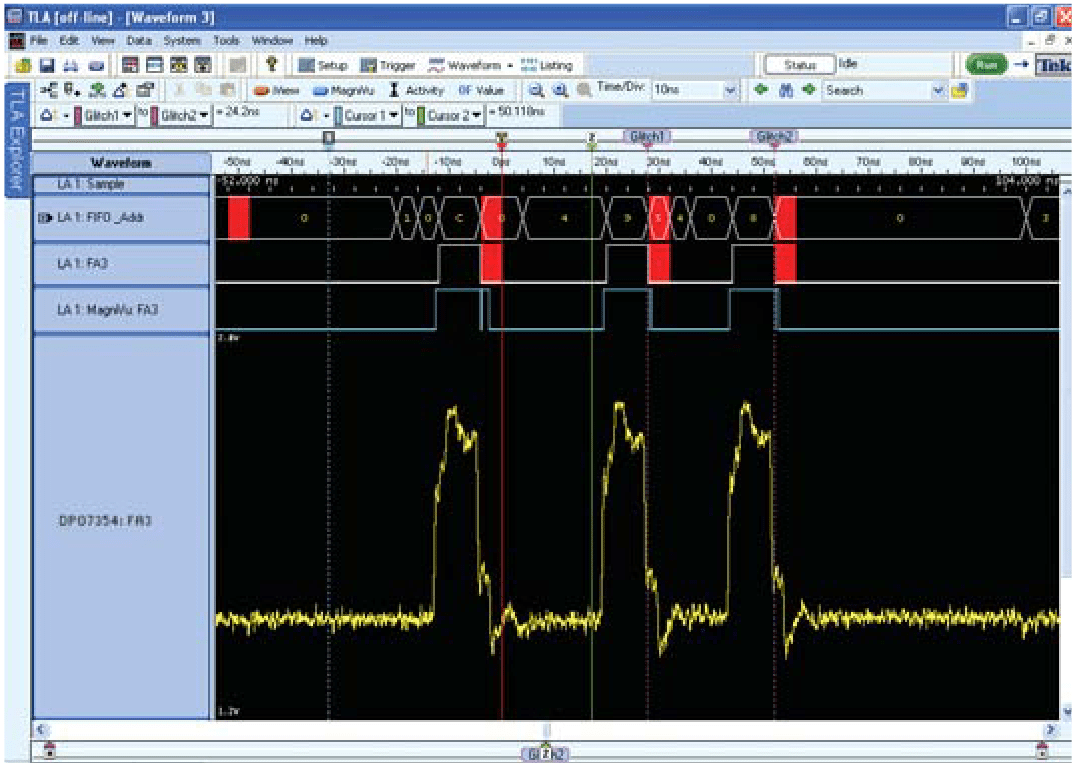This screenshot has height=766, width=1075.
Task: Expand the LA 1: FIFO_Add bus group
Action: [42, 217]
